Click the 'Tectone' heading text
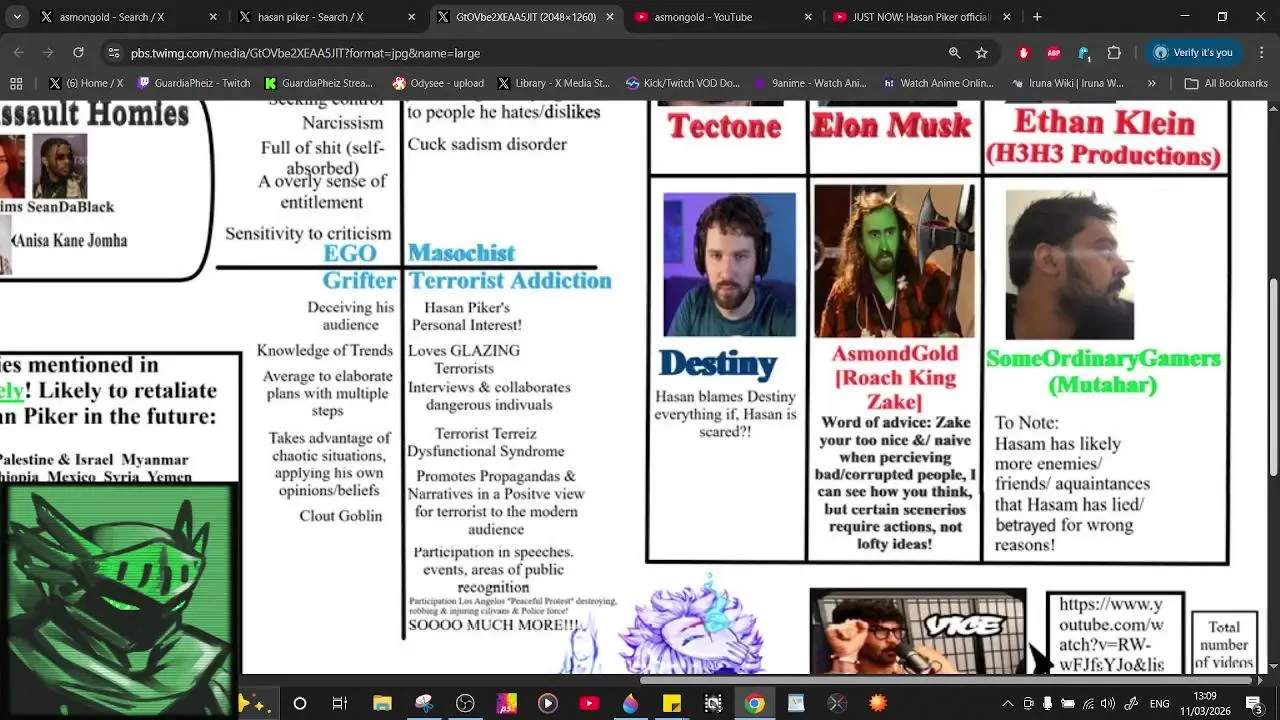1280x720 pixels. click(725, 126)
